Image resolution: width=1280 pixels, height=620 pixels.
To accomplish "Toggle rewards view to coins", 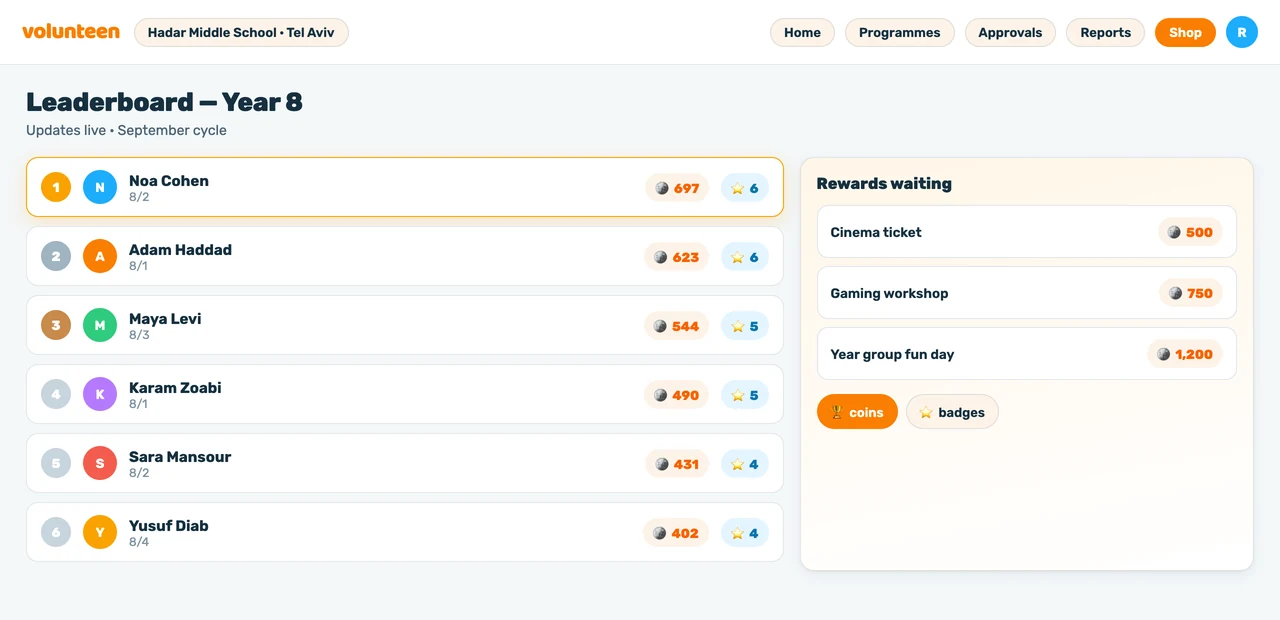I will [x=857, y=412].
